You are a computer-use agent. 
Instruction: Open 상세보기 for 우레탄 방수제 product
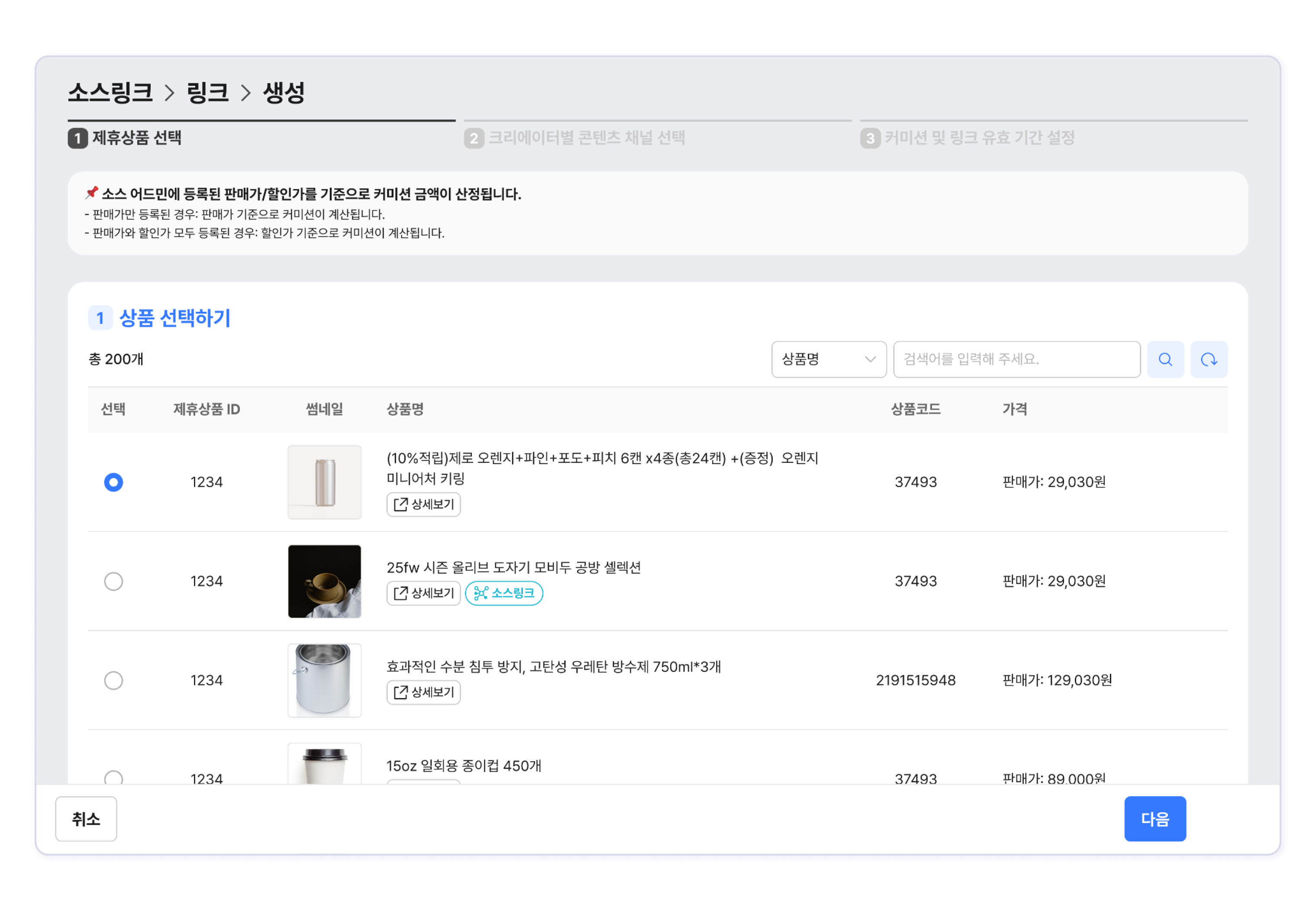click(423, 692)
